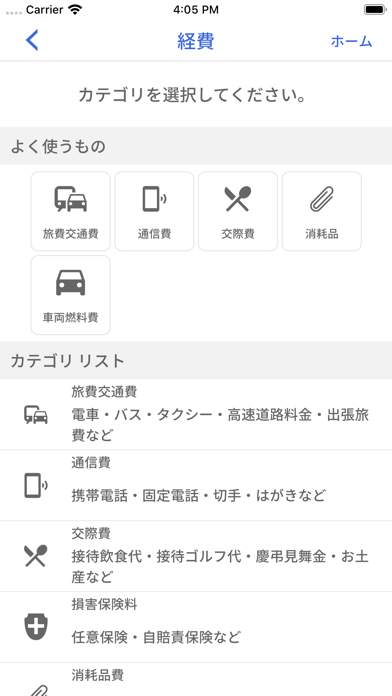This screenshot has width=392, height=696.
Task: Open 損害保険料 row with 任意保険・自賠責保険
Action: click(x=196, y=628)
